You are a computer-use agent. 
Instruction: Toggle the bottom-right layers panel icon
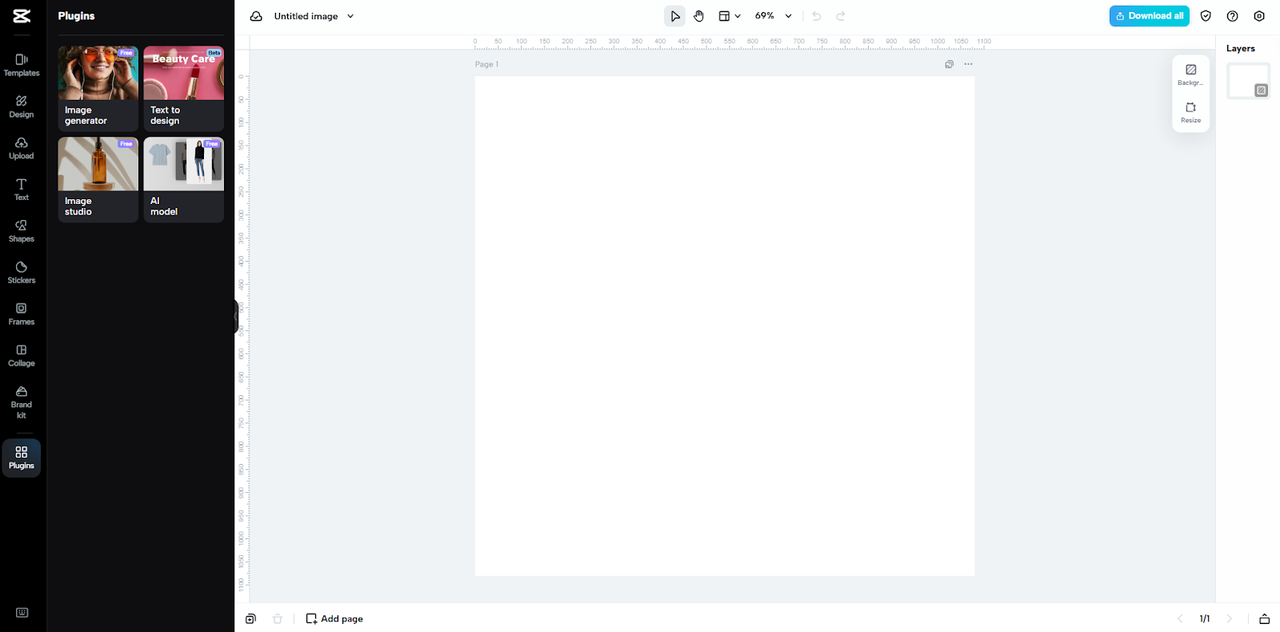click(1264, 619)
